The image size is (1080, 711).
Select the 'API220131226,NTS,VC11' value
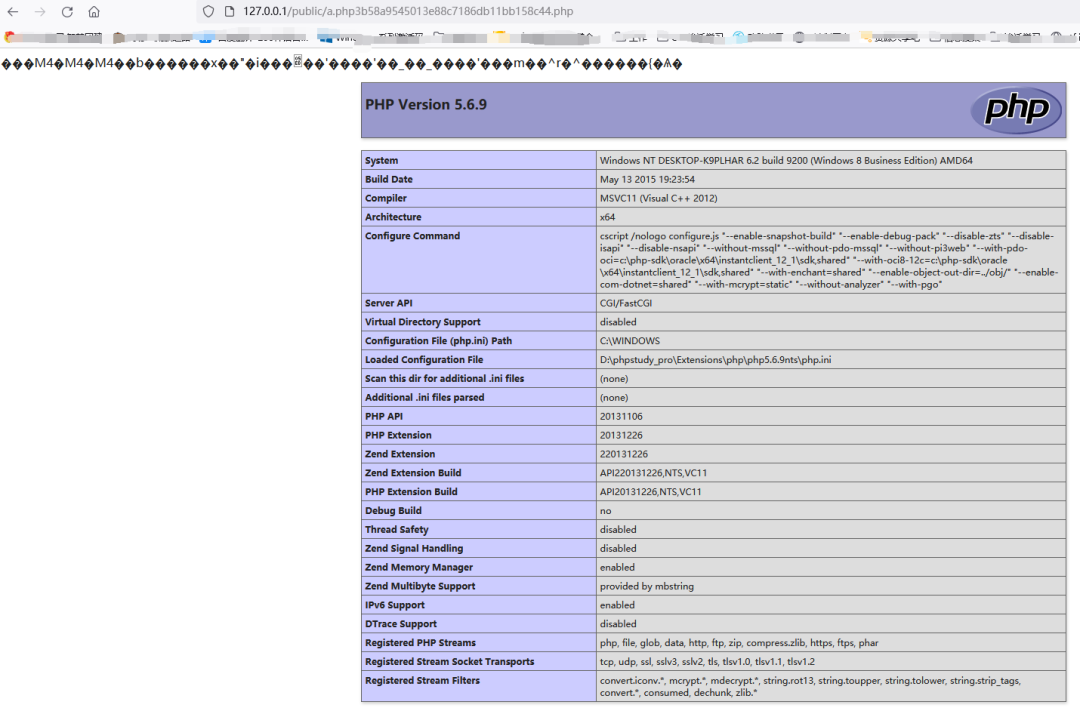tap(653, 473)
